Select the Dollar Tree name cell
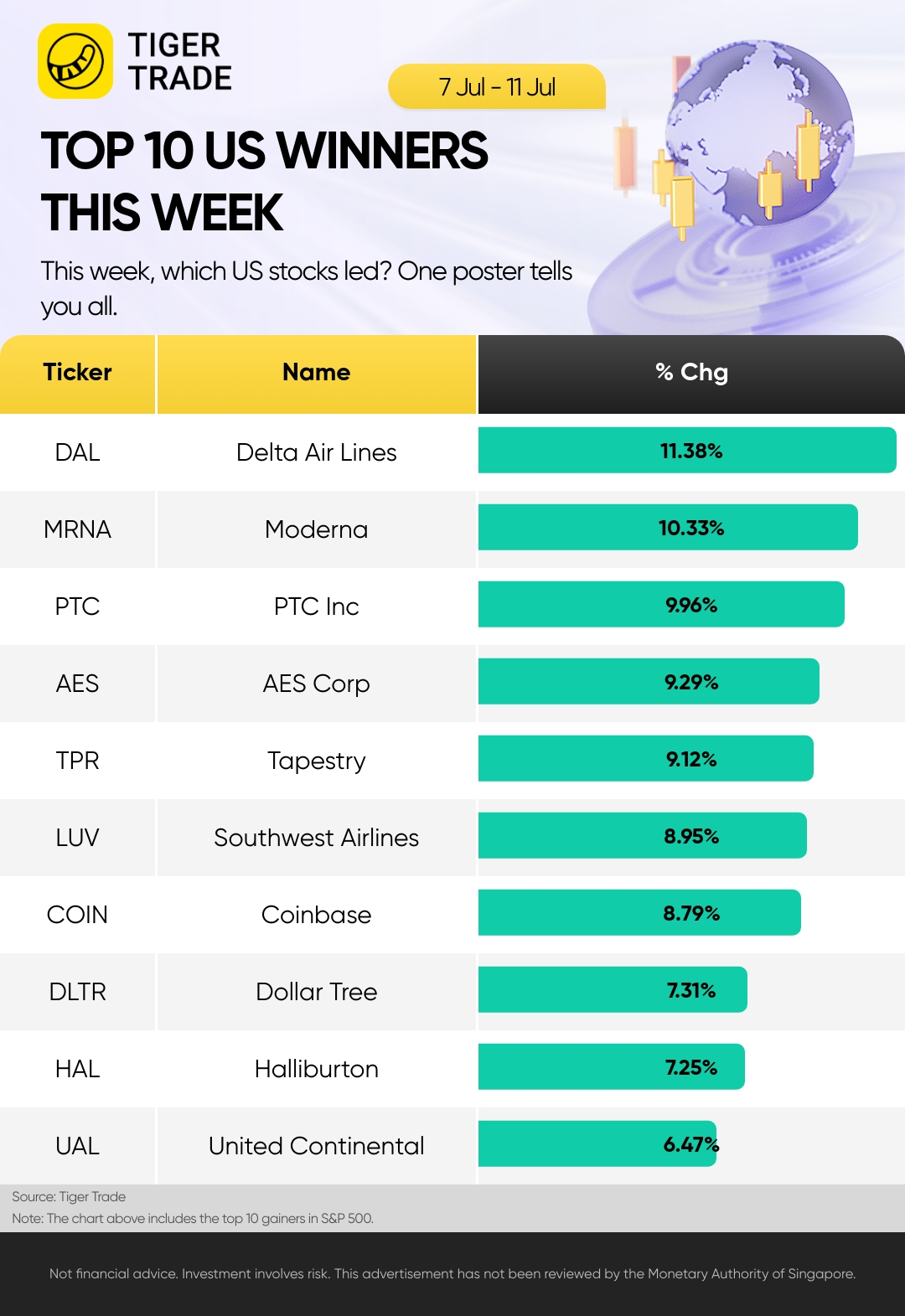 click(316, 992)
